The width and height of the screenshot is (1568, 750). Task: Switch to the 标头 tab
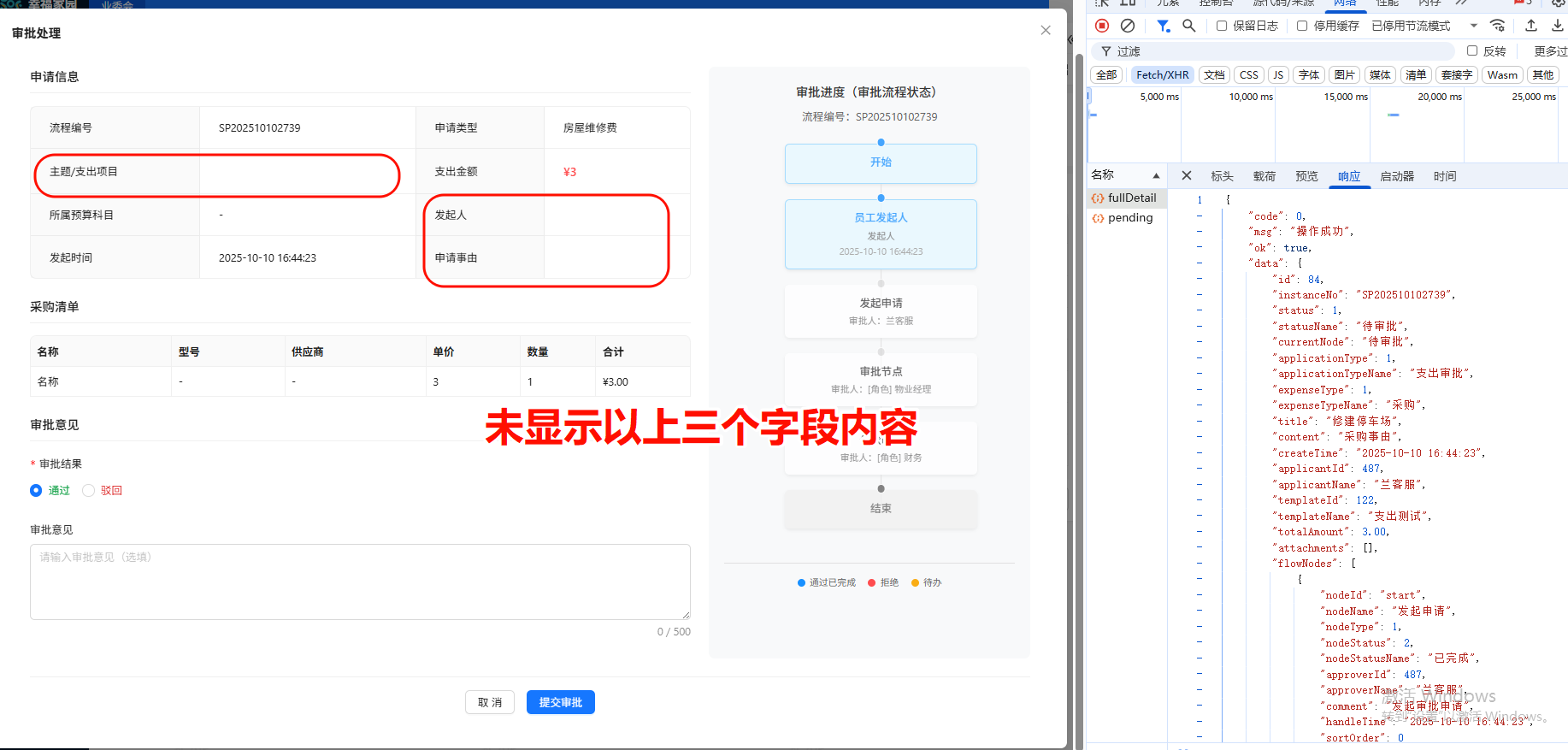(1222, 176)
